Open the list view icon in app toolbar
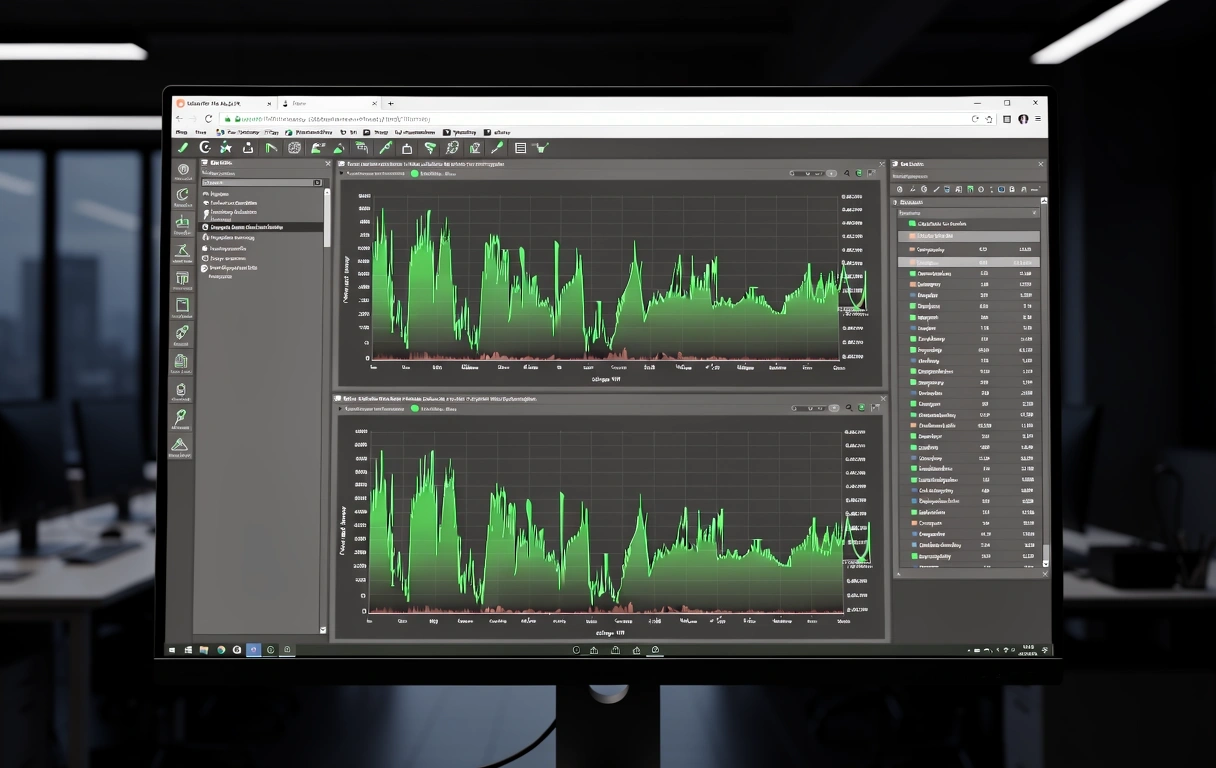This screenshot has width=1216, height=768. (x=520, y=148)
